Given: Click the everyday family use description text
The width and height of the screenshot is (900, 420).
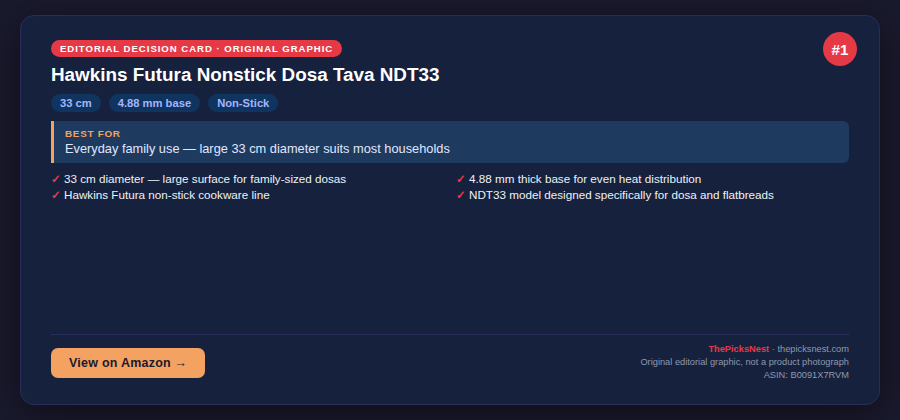Looking at the screenshot, I should coord(257,149).
